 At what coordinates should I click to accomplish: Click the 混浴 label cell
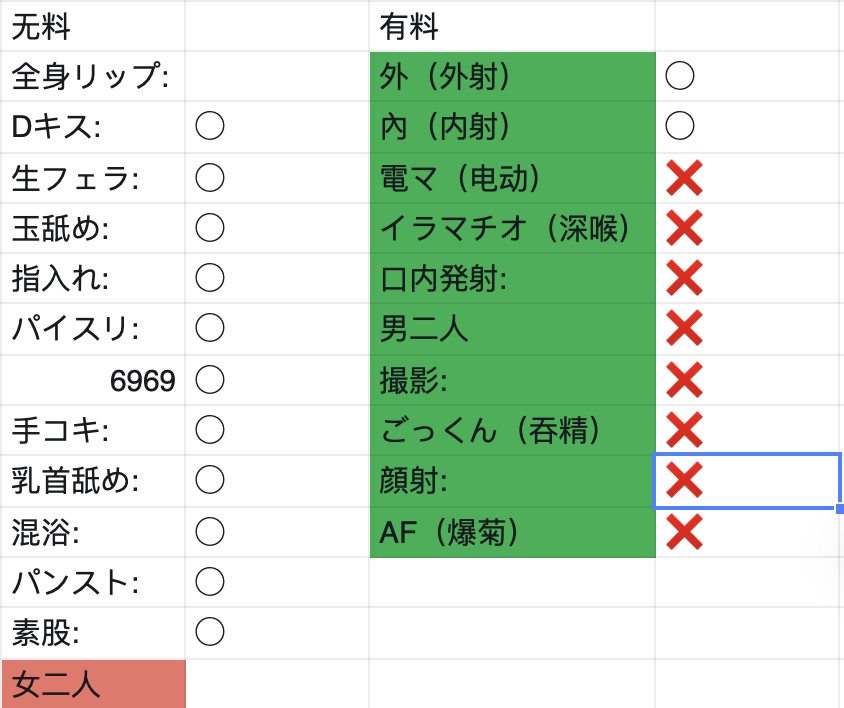(x=93, y=532)
